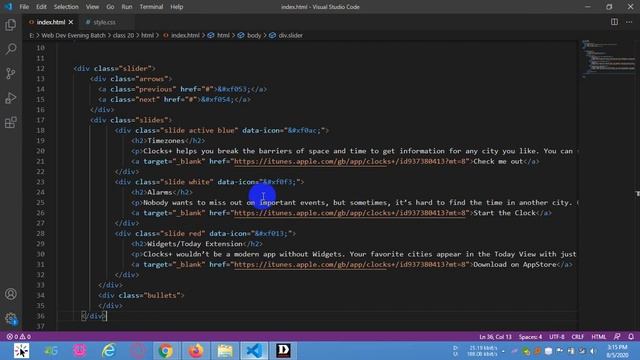Open the File menu

[24, 7]
